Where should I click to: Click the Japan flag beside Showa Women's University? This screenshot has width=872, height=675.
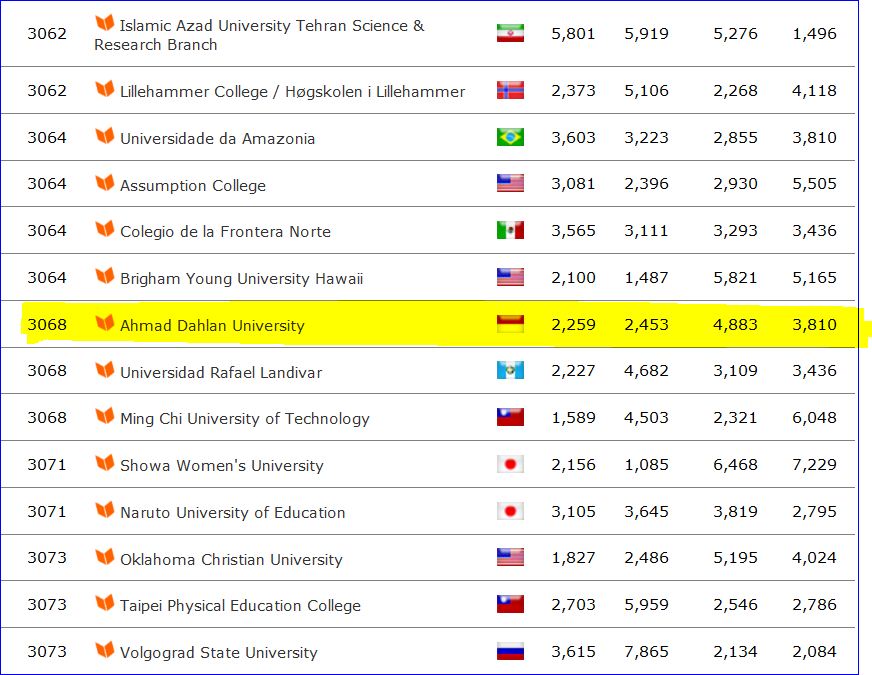[510, 464]
